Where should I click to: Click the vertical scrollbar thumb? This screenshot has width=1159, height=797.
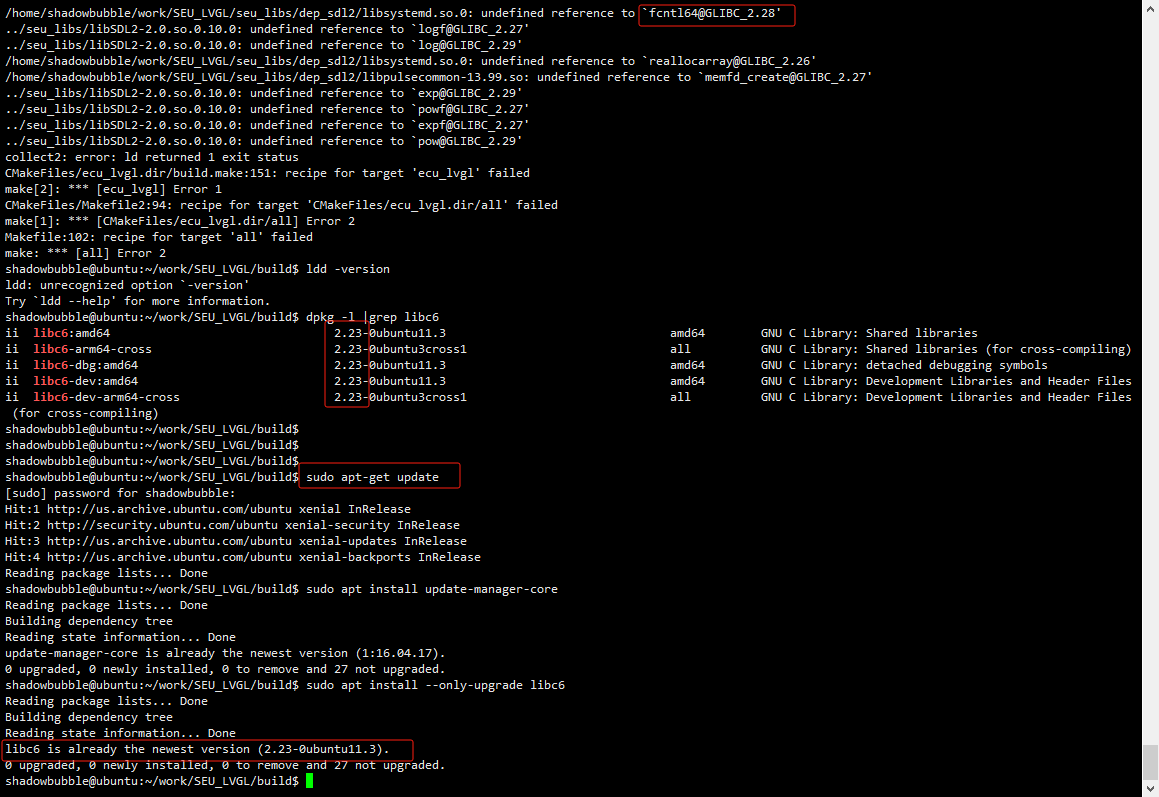[1151, 762]
